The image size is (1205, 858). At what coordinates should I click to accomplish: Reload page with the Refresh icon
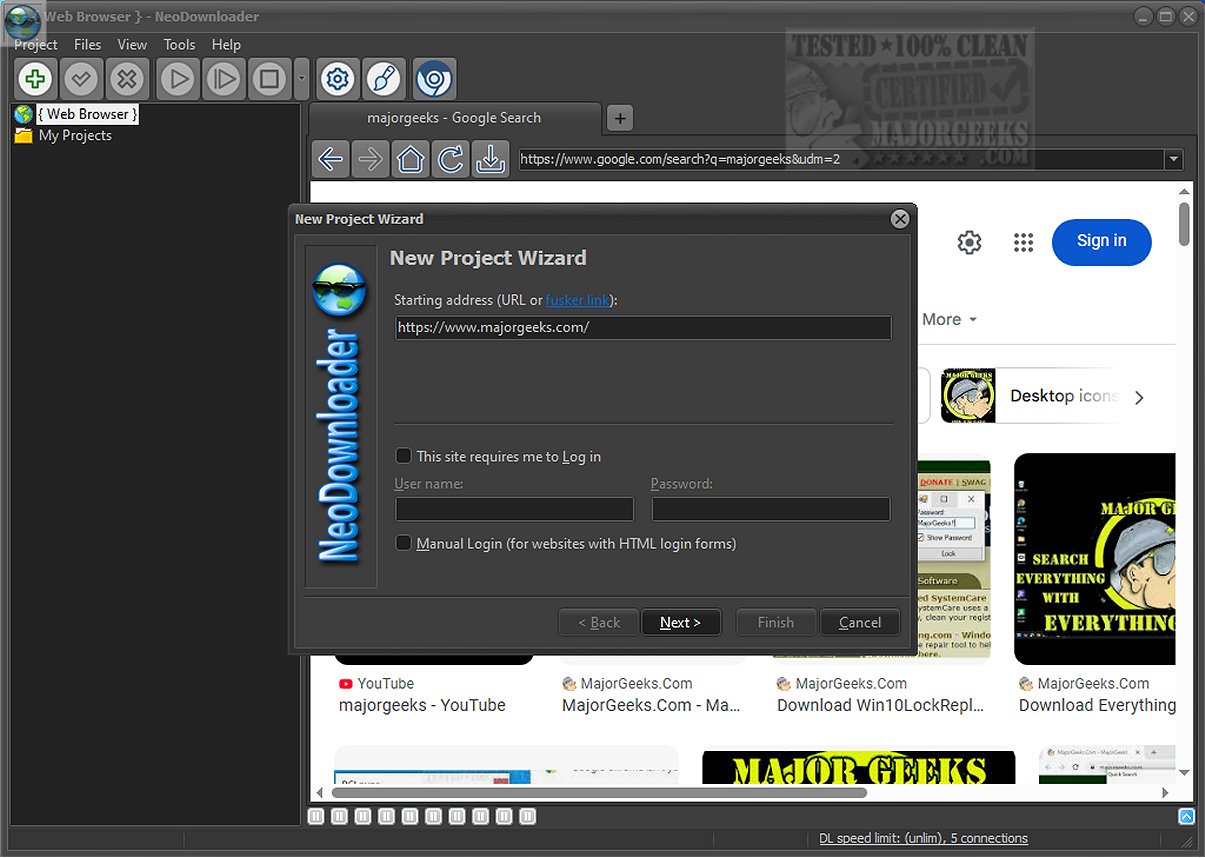(x=451, y=159)
